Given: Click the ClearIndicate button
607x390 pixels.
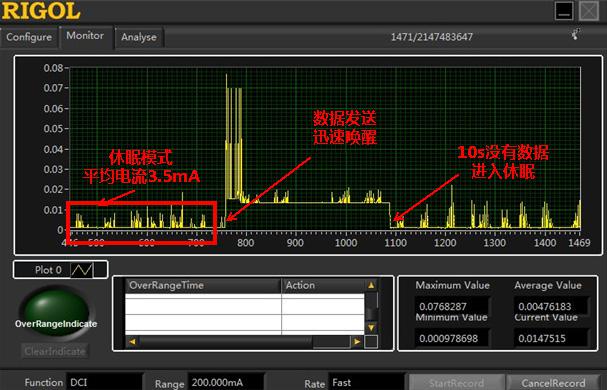Looking at the screenshot, I should (x=55, y=351).
